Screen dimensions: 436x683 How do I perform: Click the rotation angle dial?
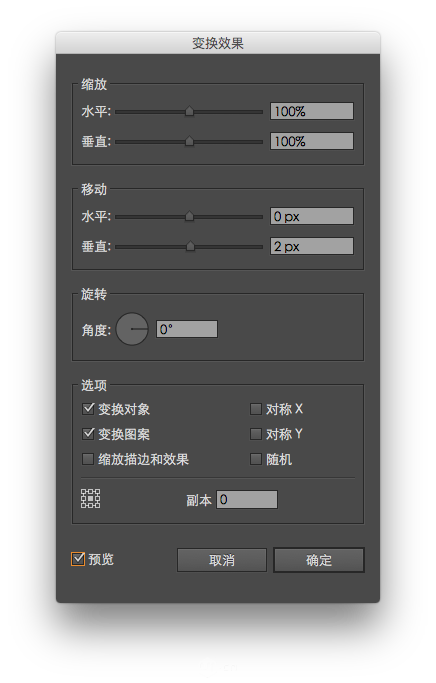coord(132,329)
